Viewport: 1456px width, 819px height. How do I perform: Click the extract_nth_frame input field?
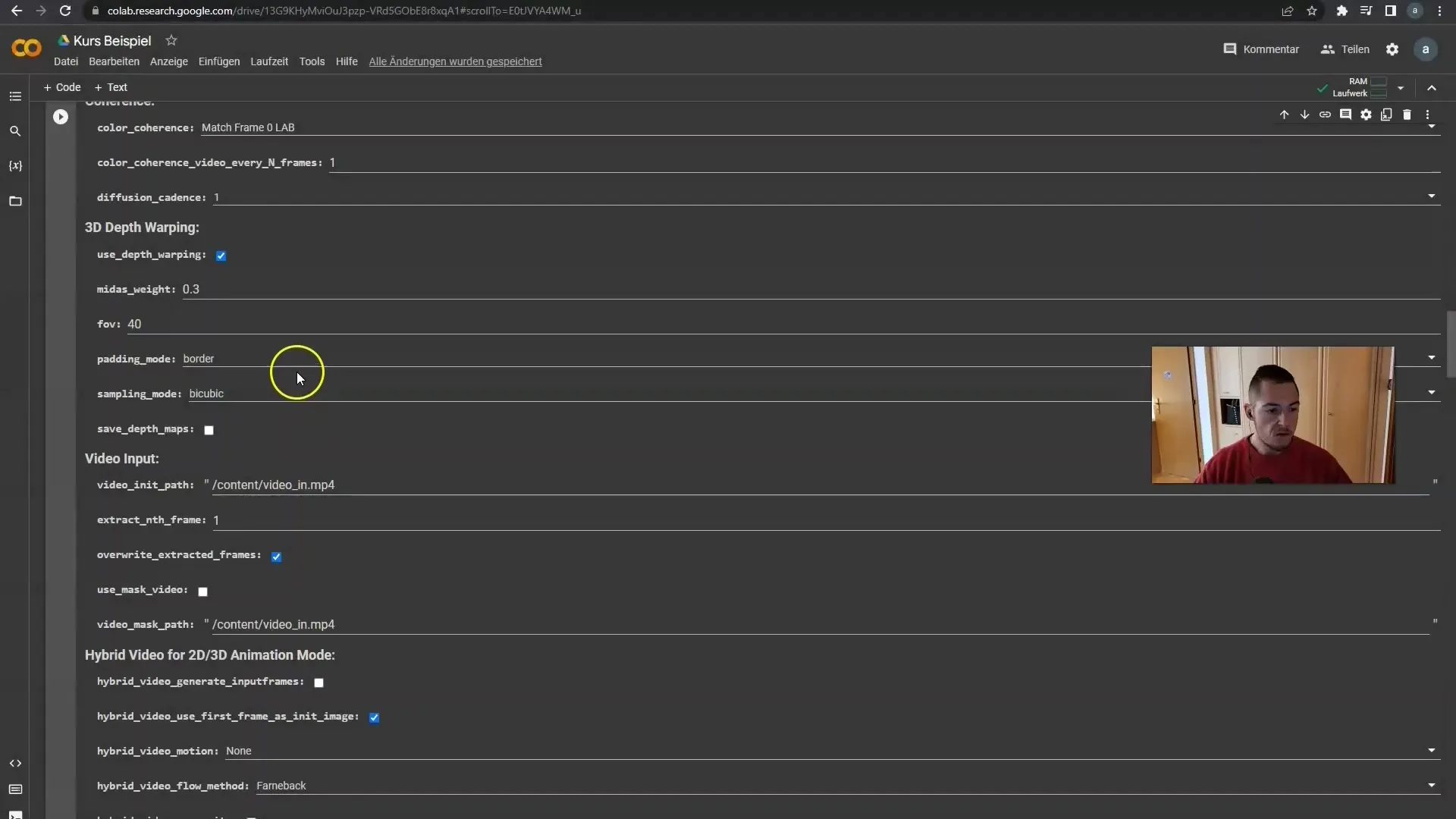tap(826, 519)
